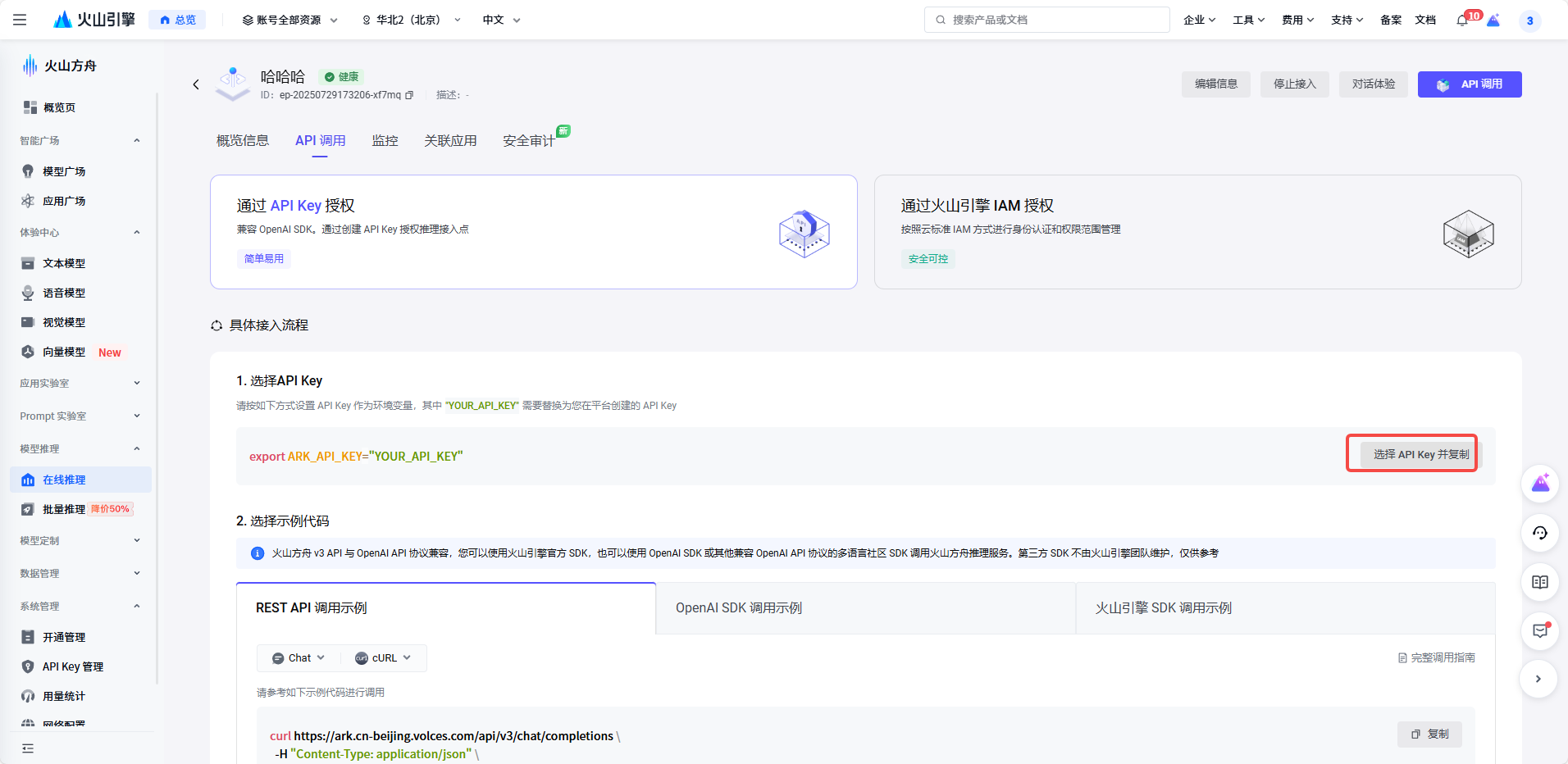Open 批量推理 via its icon

click(28, 509)
